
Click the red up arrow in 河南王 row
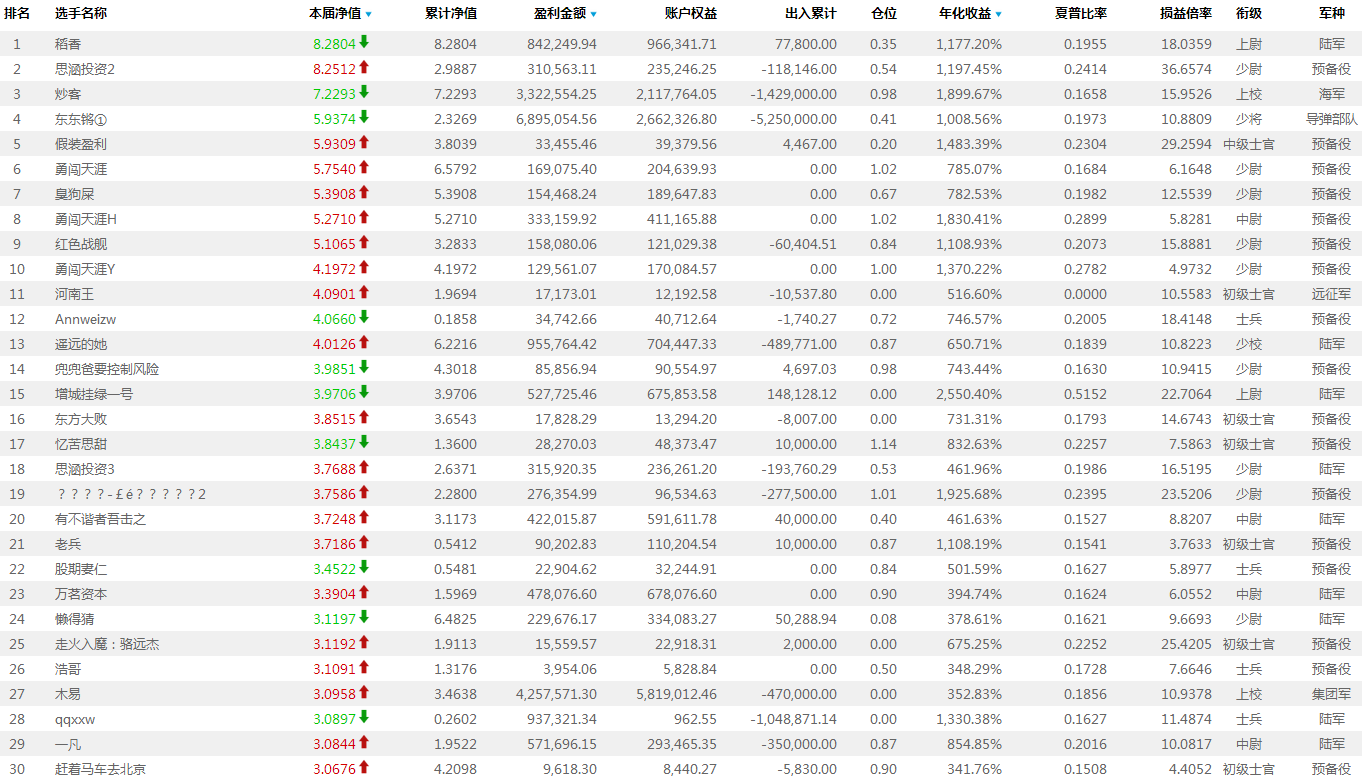364,292
